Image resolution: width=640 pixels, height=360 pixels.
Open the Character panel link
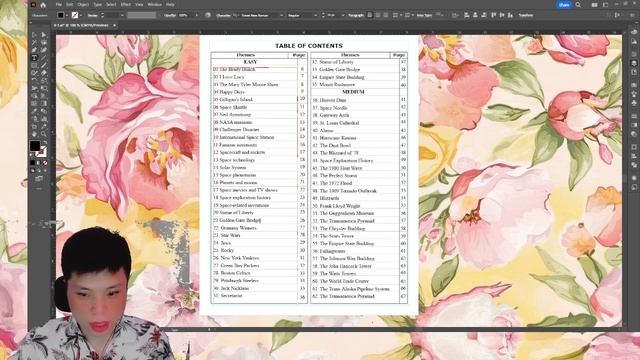pos(223,16)
